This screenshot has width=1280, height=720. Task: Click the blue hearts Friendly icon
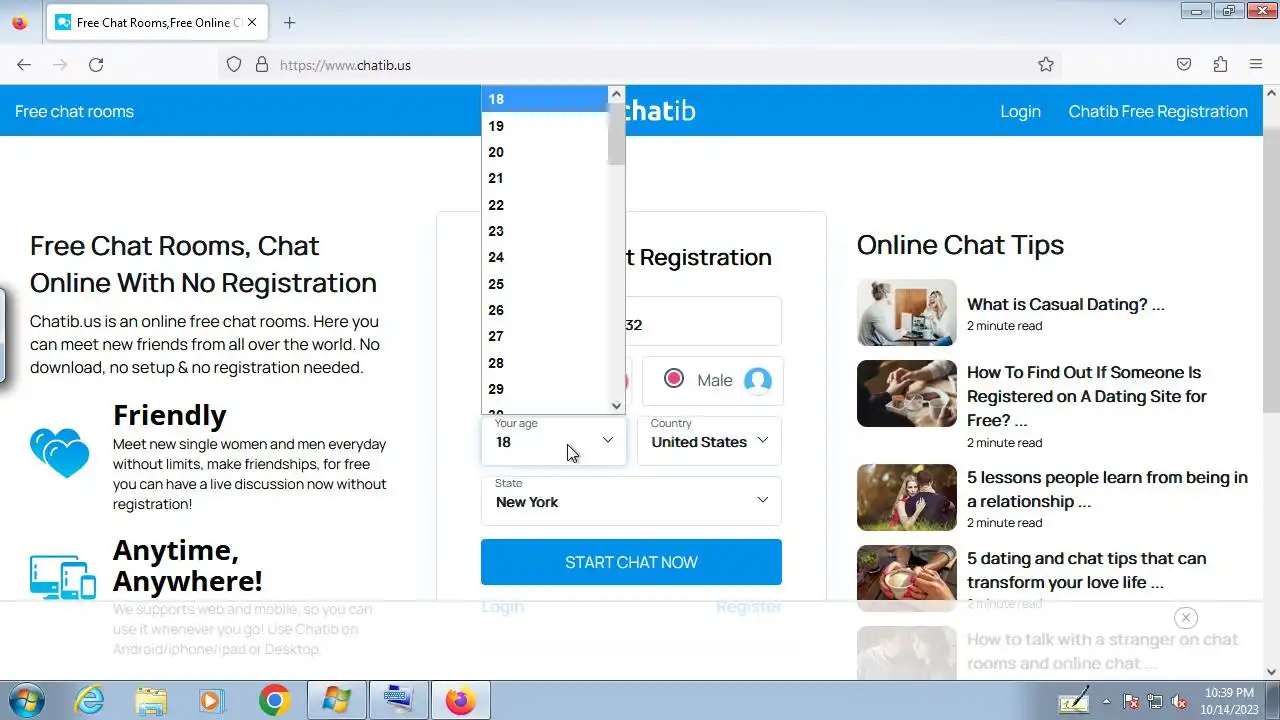pyautogui.click(x=60, y=453)
